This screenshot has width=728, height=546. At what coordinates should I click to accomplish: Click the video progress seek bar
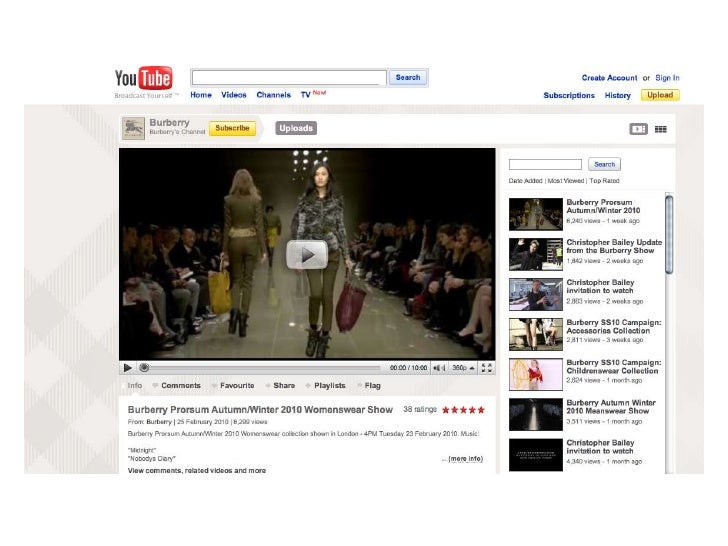point(262,368)
